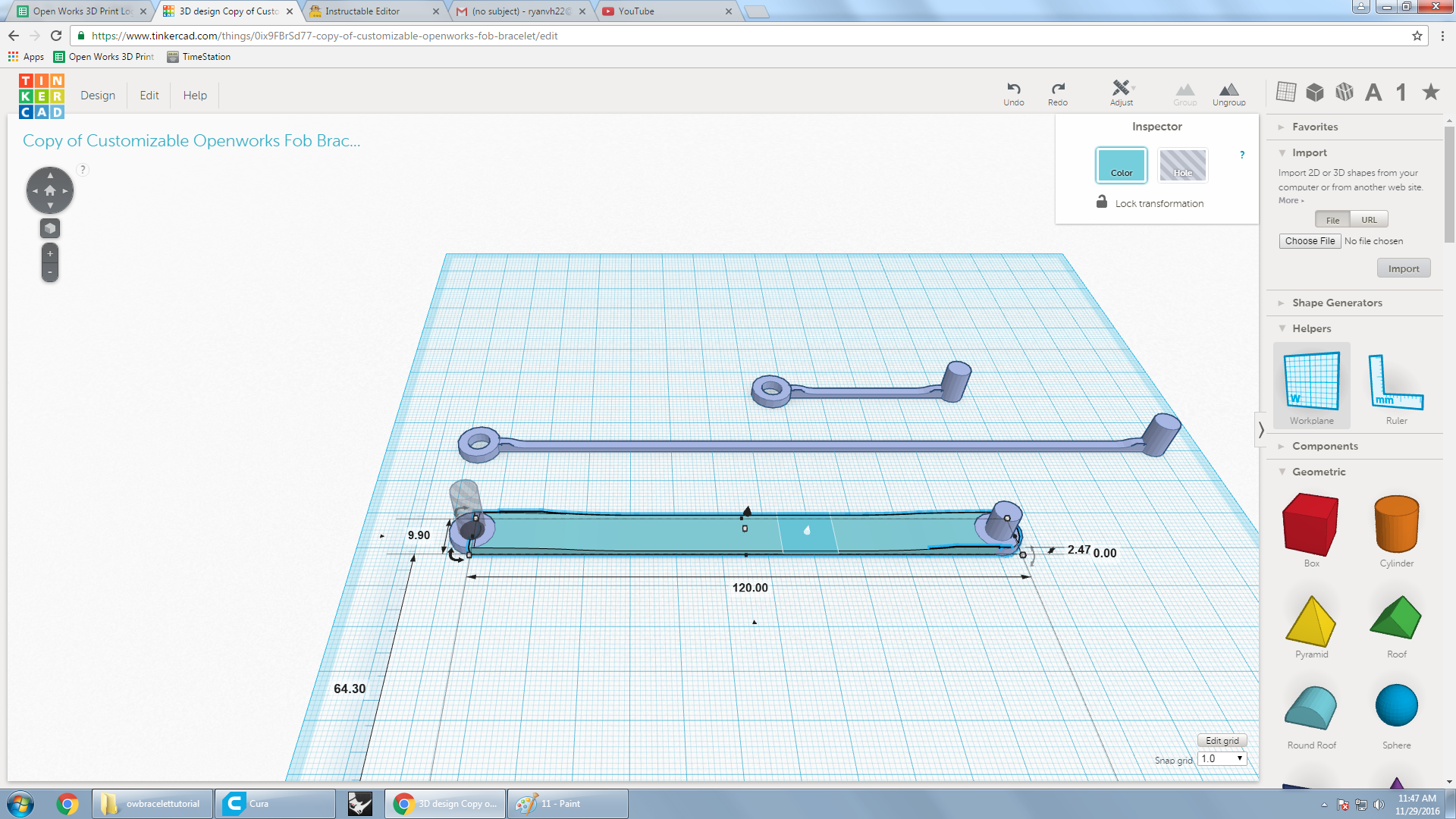Switch to YouTube browser tab
This screenshot has height=819, width=1456.
tap(667, 11)
